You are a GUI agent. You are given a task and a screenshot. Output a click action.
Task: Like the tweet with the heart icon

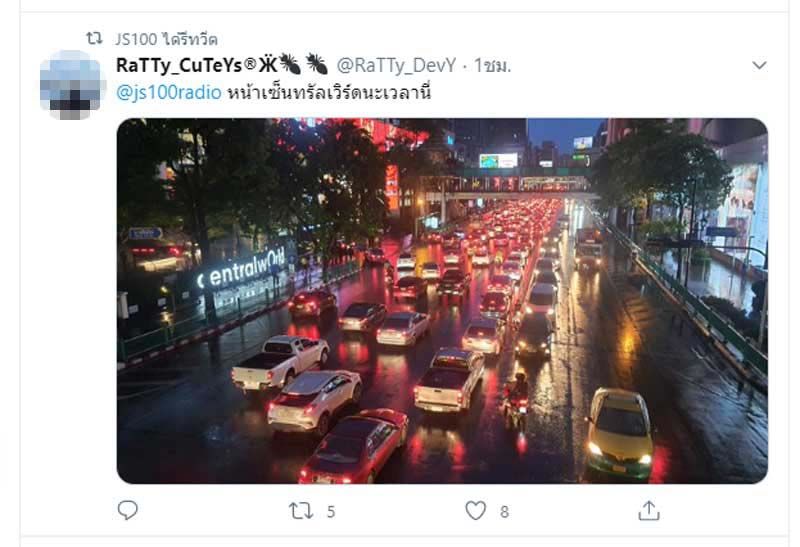(476, 510)
